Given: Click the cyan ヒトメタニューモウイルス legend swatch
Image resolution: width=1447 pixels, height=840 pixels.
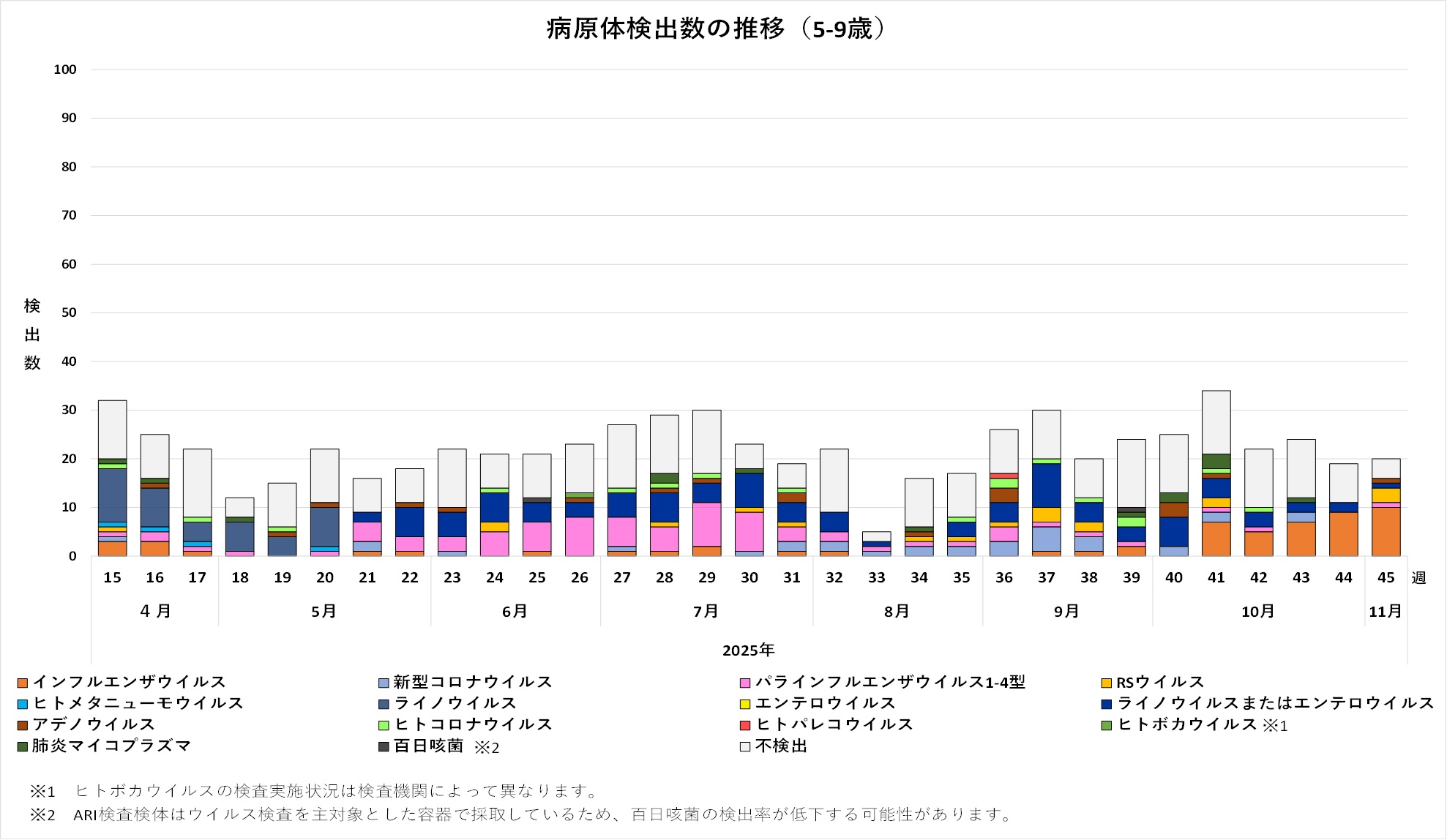Looking at the screenshot, I should point(23,704).
